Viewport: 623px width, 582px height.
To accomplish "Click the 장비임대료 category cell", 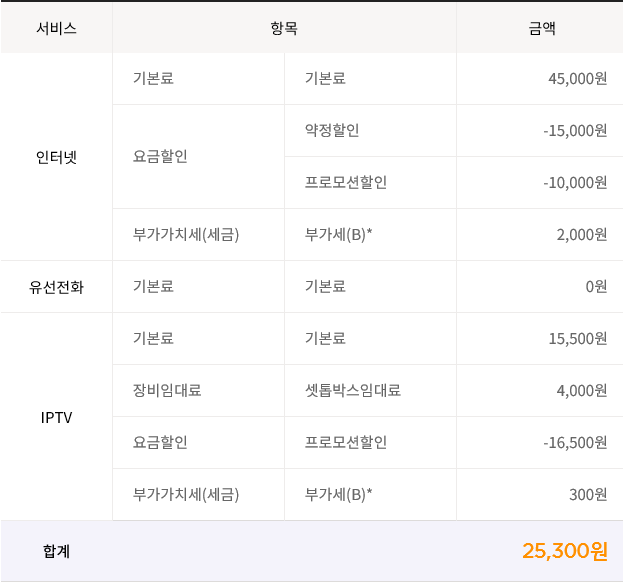I will pyautogui.click(x=167, y=391).
